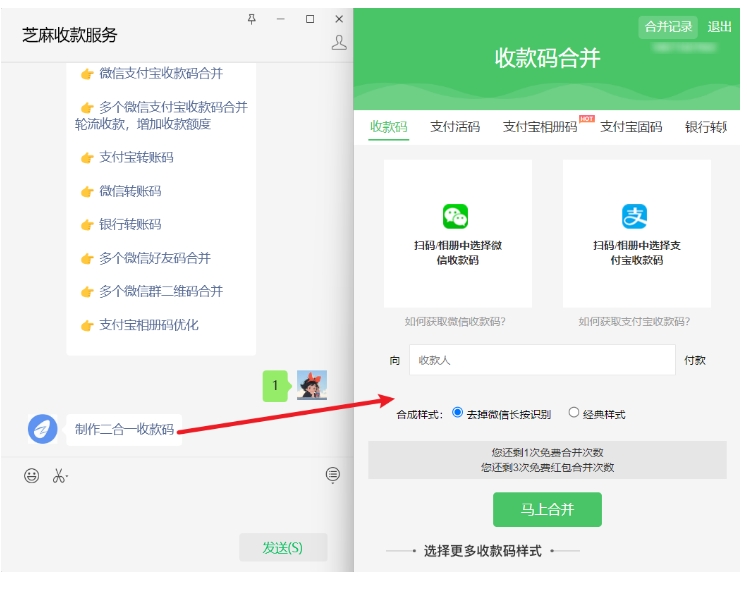Click the 扫码/相册中选择微信收款码 upload card
The image size is (747, 599).
(457, 234)
